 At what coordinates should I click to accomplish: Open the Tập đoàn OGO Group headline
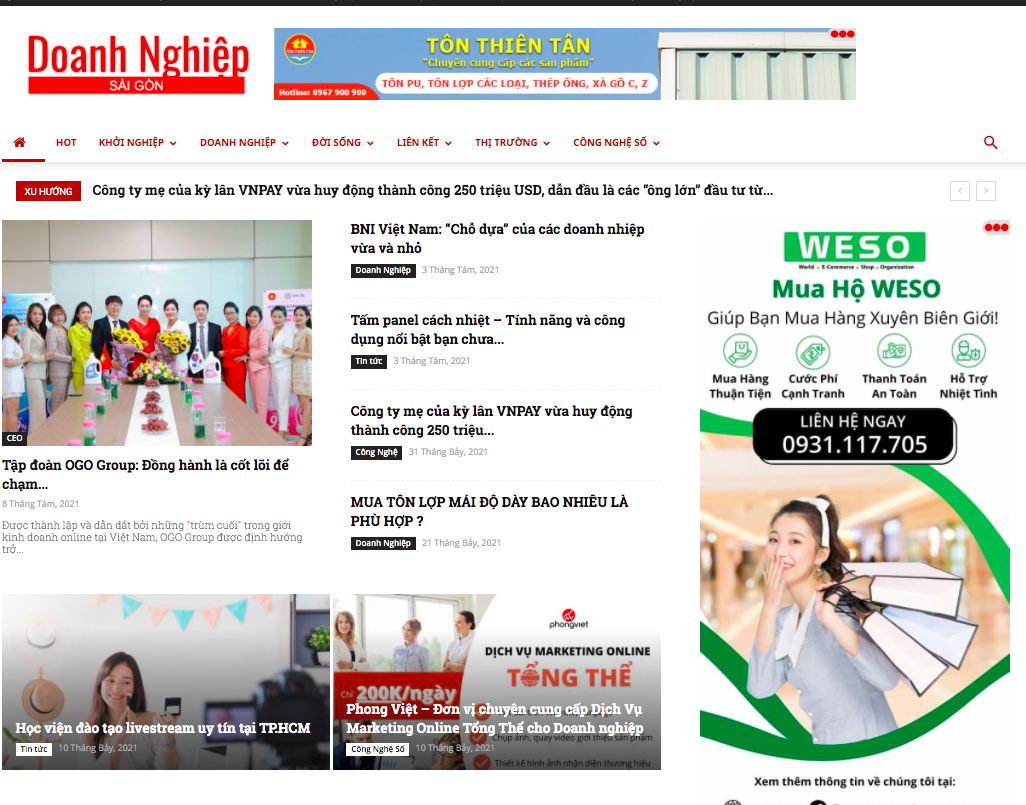click(145, 474)
